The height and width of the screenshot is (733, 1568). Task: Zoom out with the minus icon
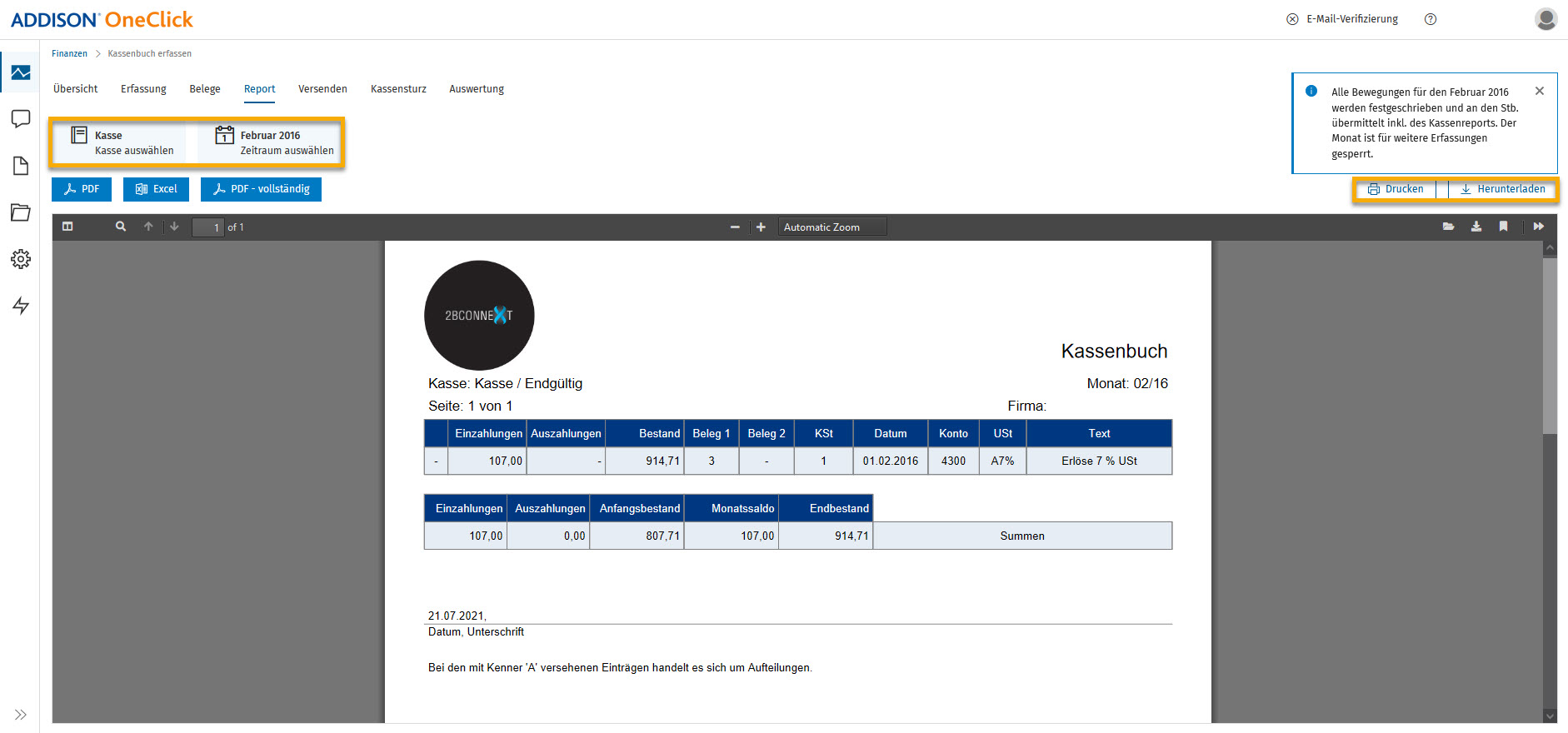[735, 227]
